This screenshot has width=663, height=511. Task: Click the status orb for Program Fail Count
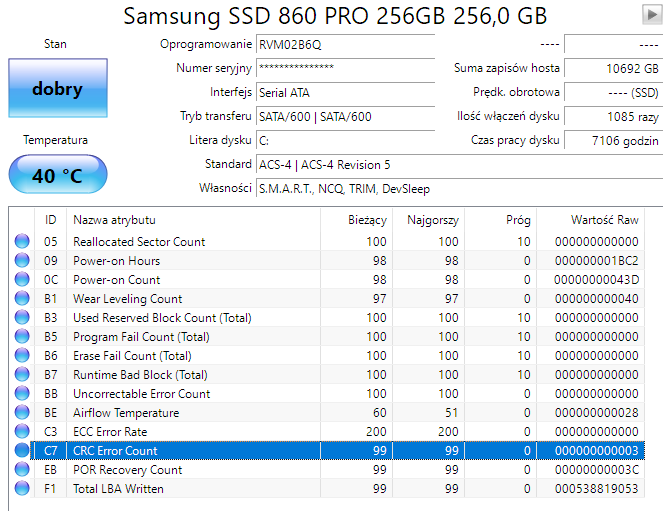[x=22, y=336]
